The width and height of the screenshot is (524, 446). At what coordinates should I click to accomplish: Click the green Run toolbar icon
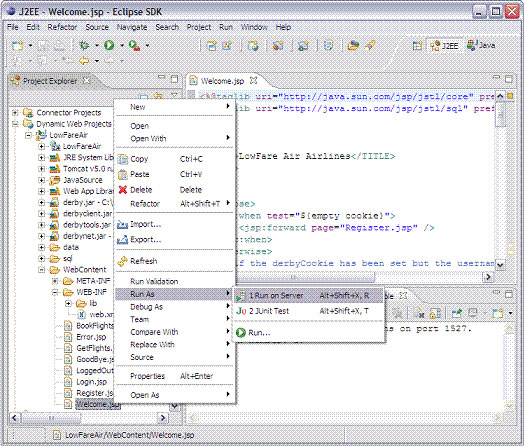(109, 45)
